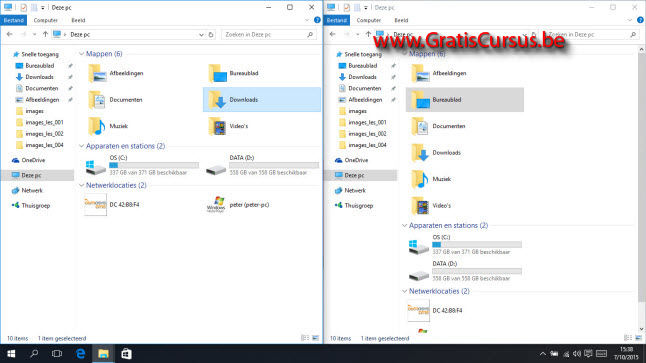Image resolution: width=646 pixels, height=363 pixels.
Task: Click DATA (D:) capacity bar in right window
Action: [477, 271]
